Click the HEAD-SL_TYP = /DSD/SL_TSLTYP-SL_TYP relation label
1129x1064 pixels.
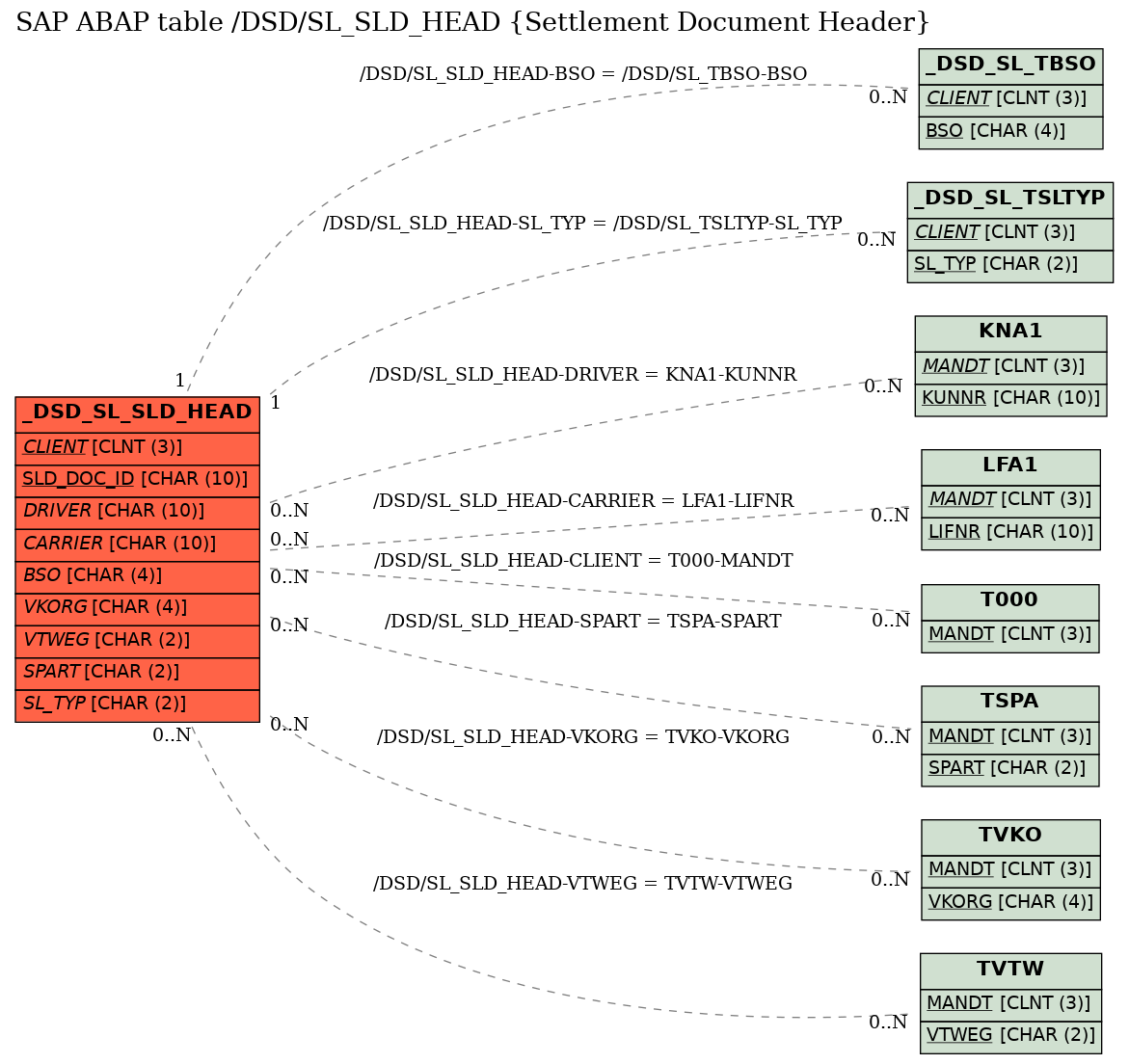point(582,224)
